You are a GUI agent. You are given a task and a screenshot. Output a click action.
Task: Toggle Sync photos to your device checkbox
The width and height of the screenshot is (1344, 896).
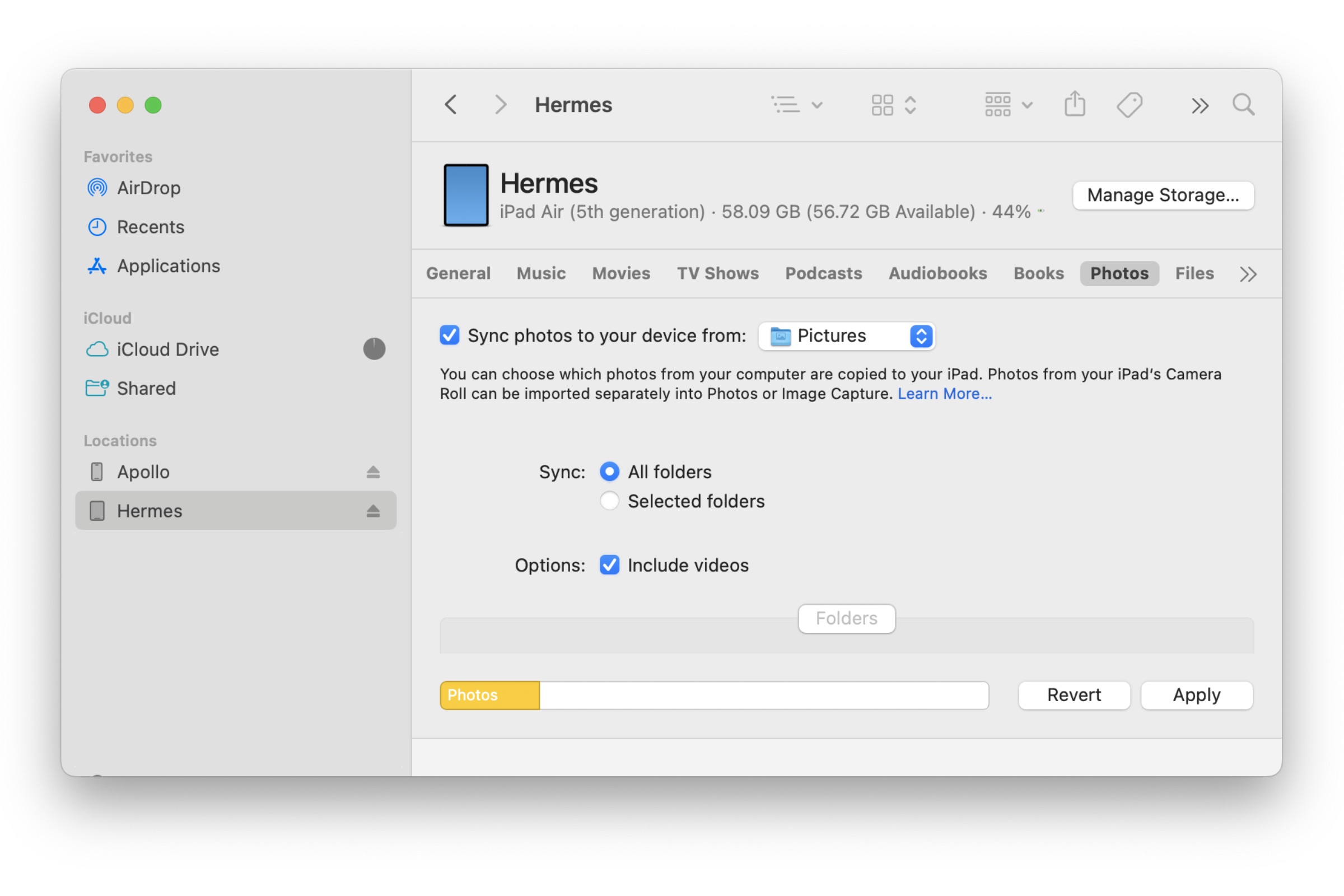click(450, 335)
